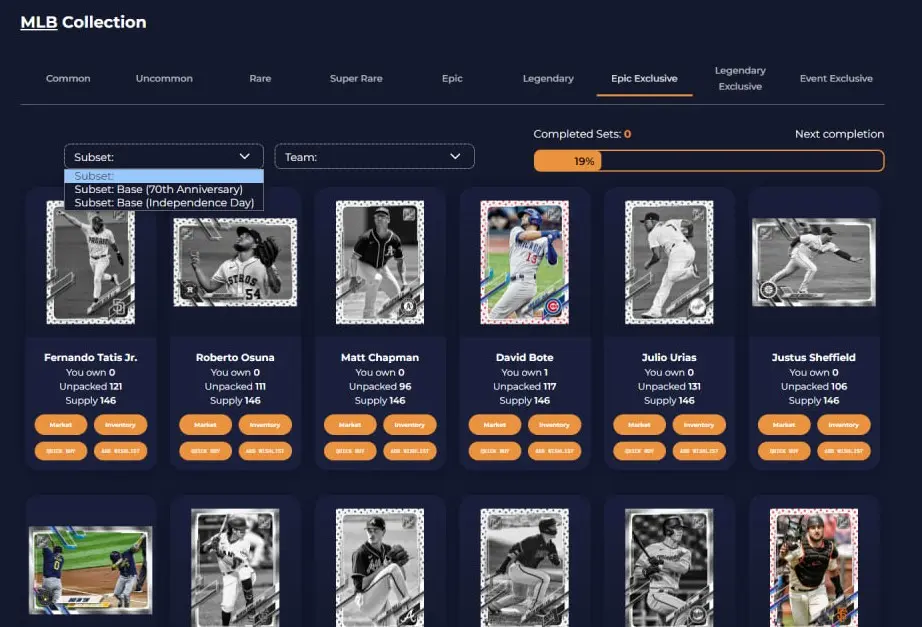
Task: Click "Unpacked 131" under Julio Urias
Action: (669, 386)
